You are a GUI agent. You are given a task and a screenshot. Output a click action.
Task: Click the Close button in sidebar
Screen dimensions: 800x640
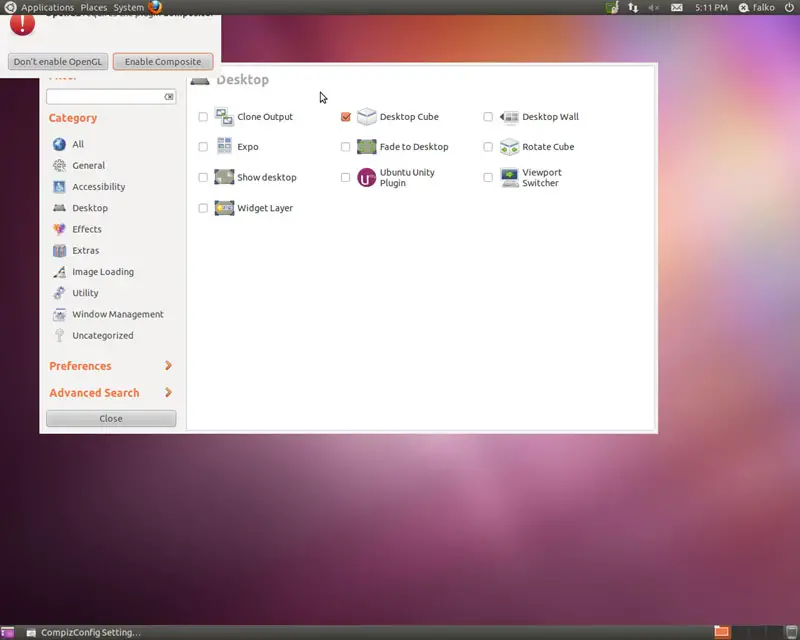[x=111, y=419]
